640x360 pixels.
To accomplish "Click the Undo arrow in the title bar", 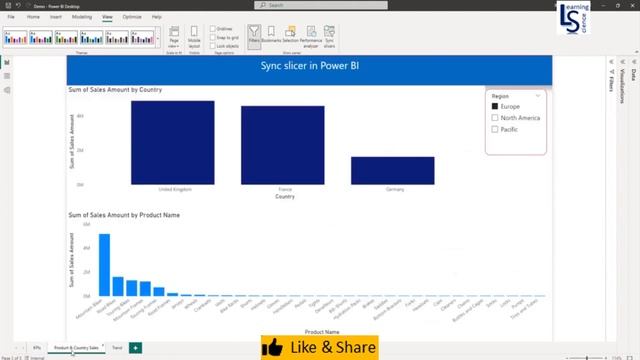I will [x=18, y=6].
